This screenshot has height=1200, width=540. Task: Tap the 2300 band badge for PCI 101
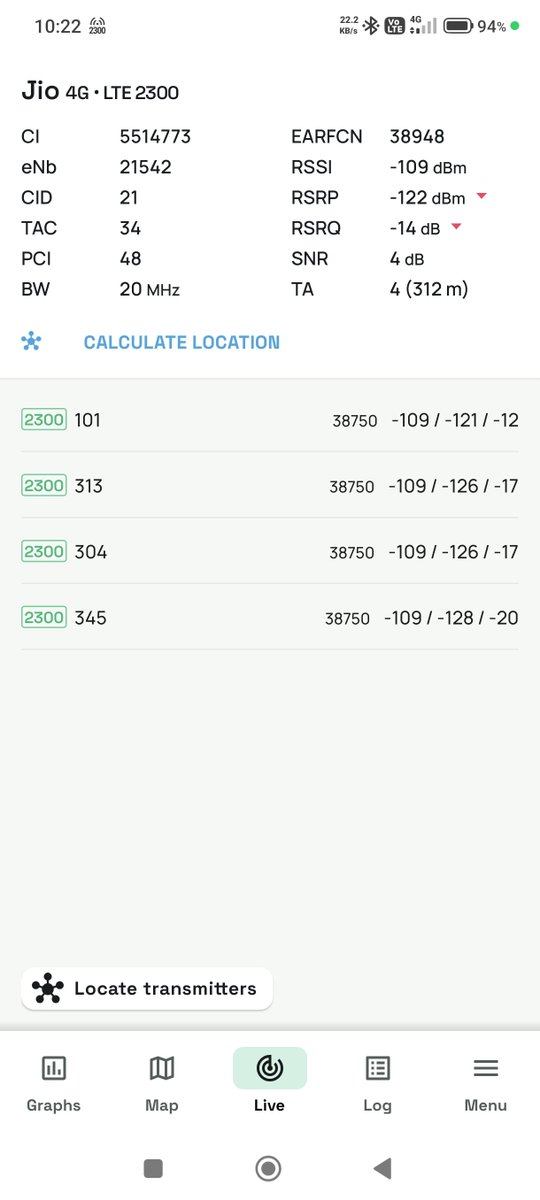44,420
